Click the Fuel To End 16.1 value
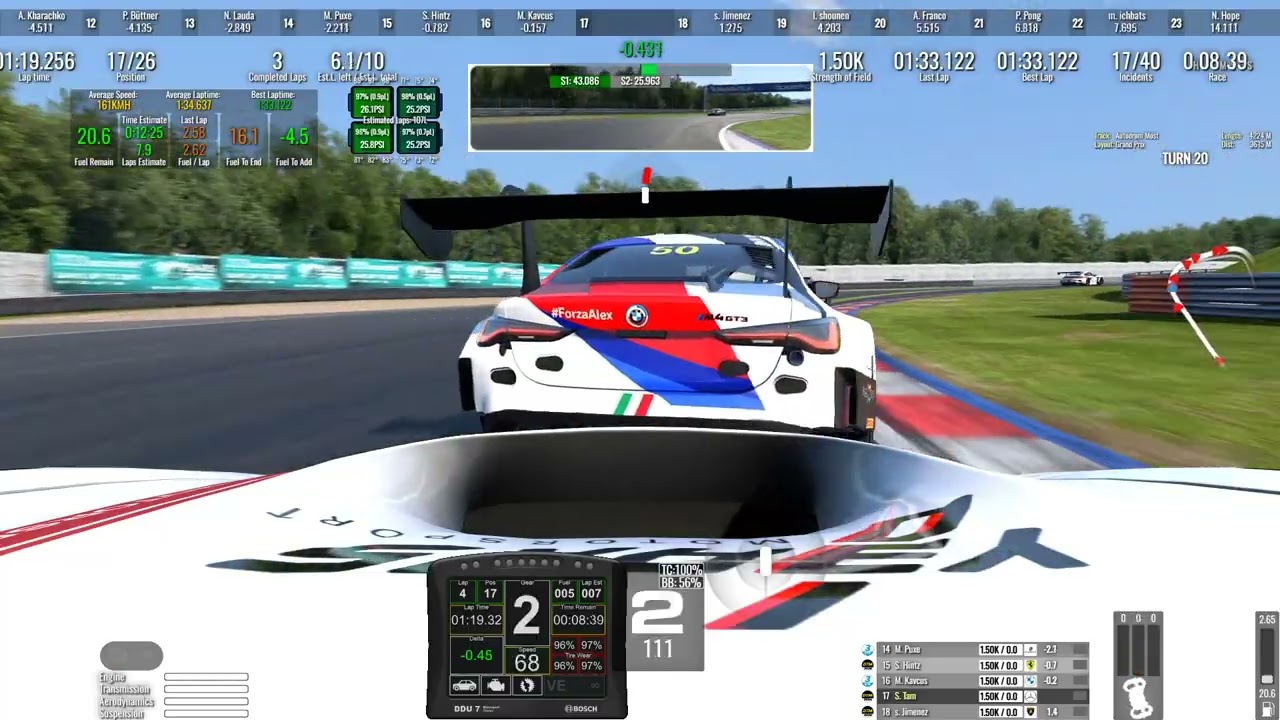The image size is (1280, 720). coord(244,136)
